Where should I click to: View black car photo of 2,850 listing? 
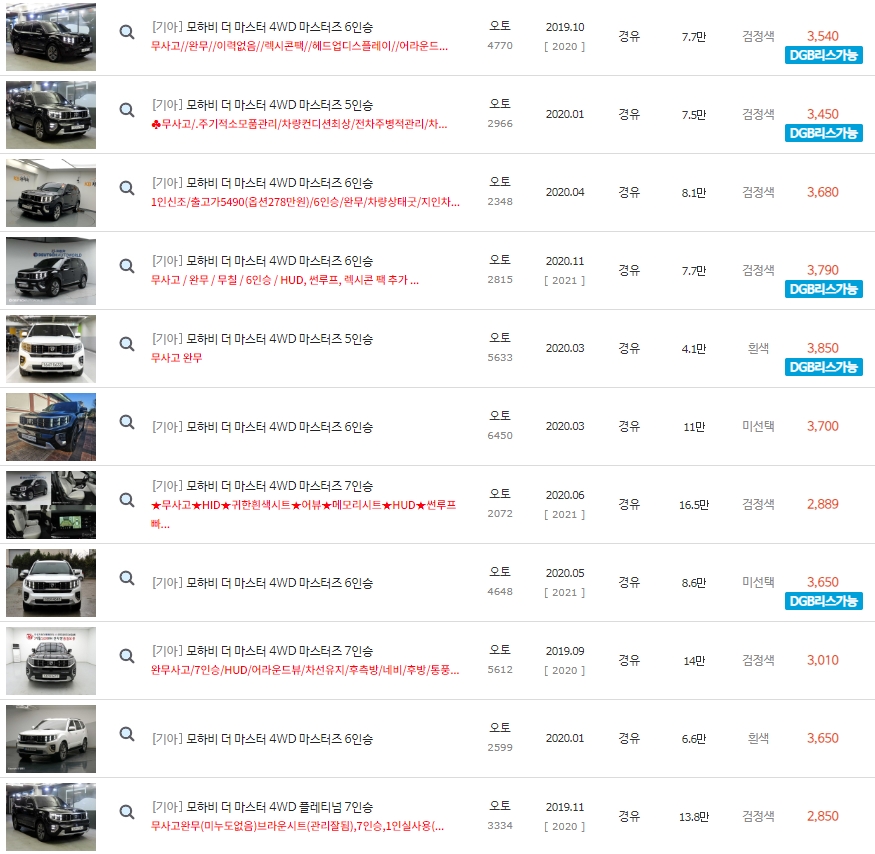point(51,817)
